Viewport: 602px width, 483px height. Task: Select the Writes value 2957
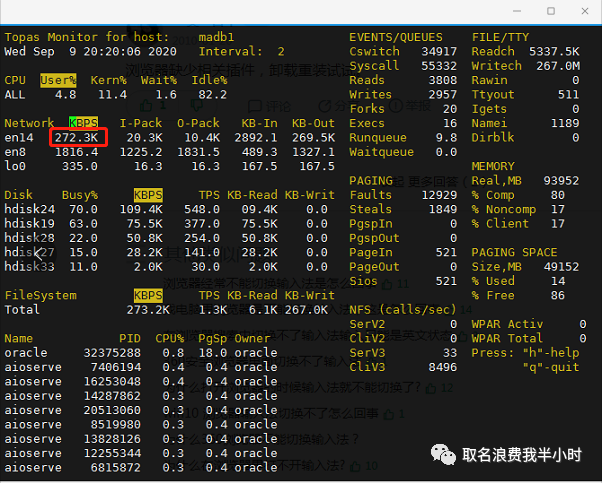443,94
